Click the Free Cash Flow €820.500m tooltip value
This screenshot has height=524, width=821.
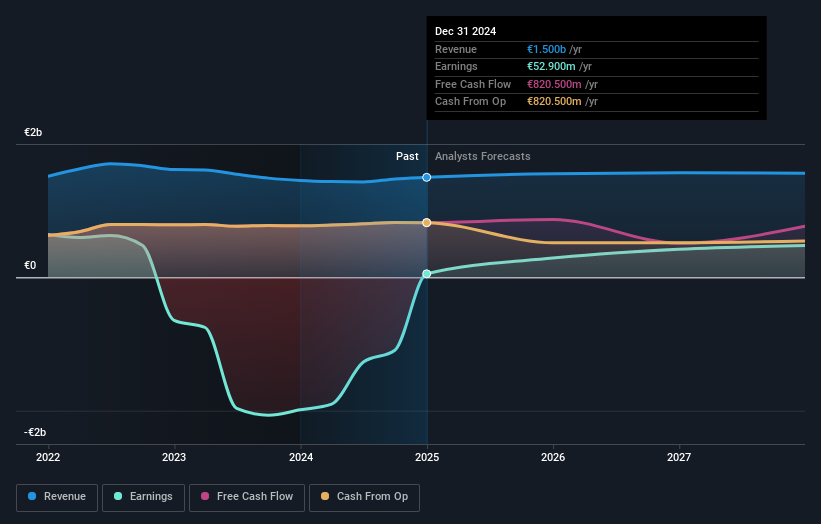[x=554, y=84]
